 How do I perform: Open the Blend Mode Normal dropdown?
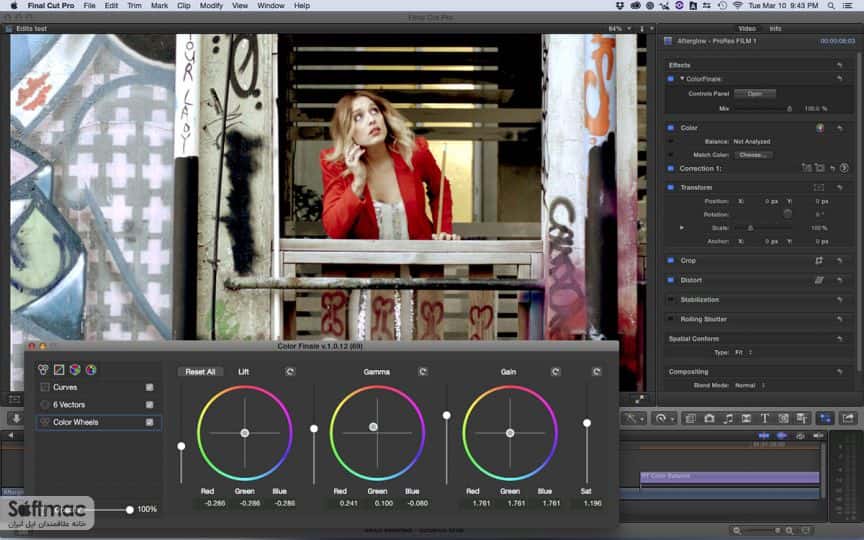pos(749,385)
